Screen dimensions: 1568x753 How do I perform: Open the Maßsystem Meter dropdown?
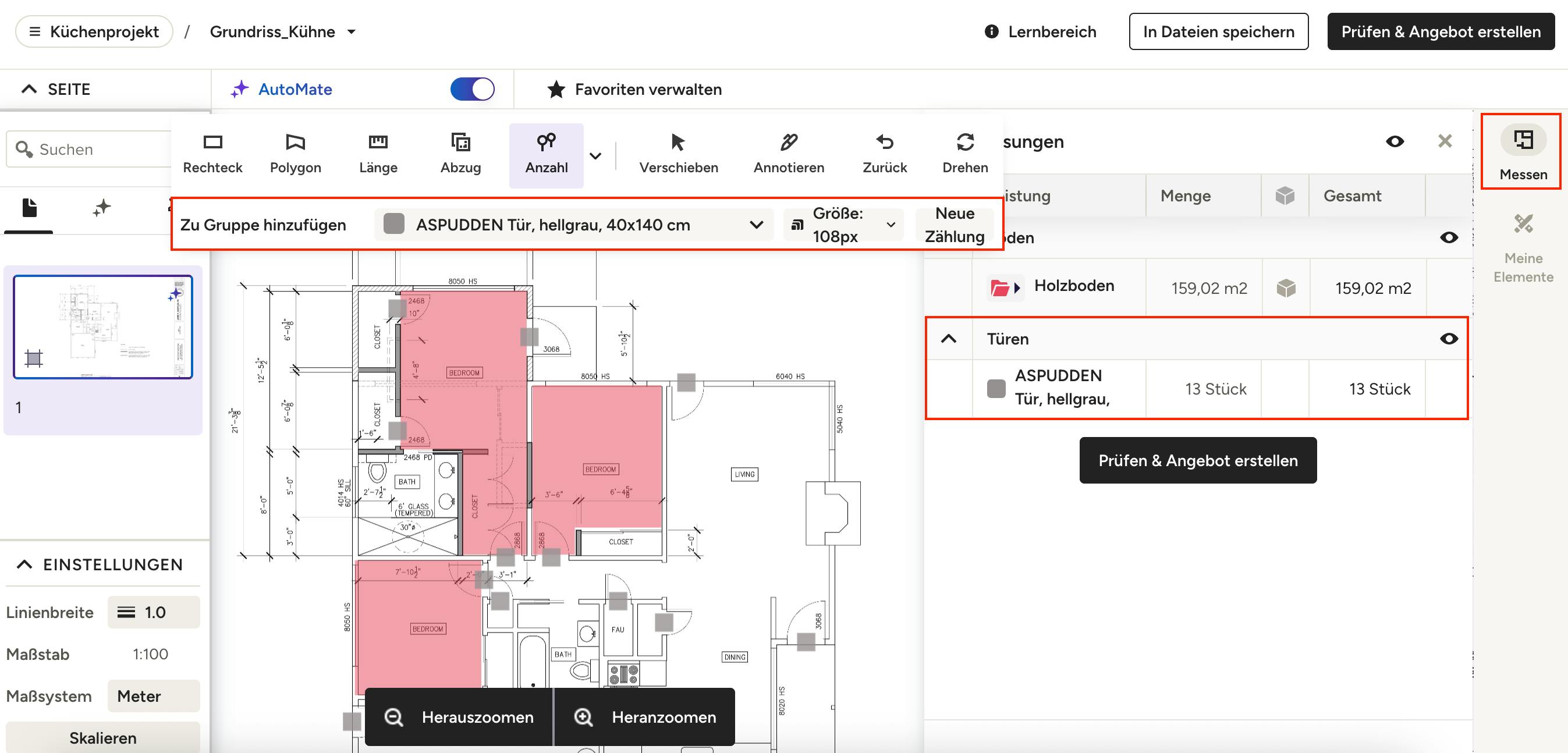click(x=154, y=696)
